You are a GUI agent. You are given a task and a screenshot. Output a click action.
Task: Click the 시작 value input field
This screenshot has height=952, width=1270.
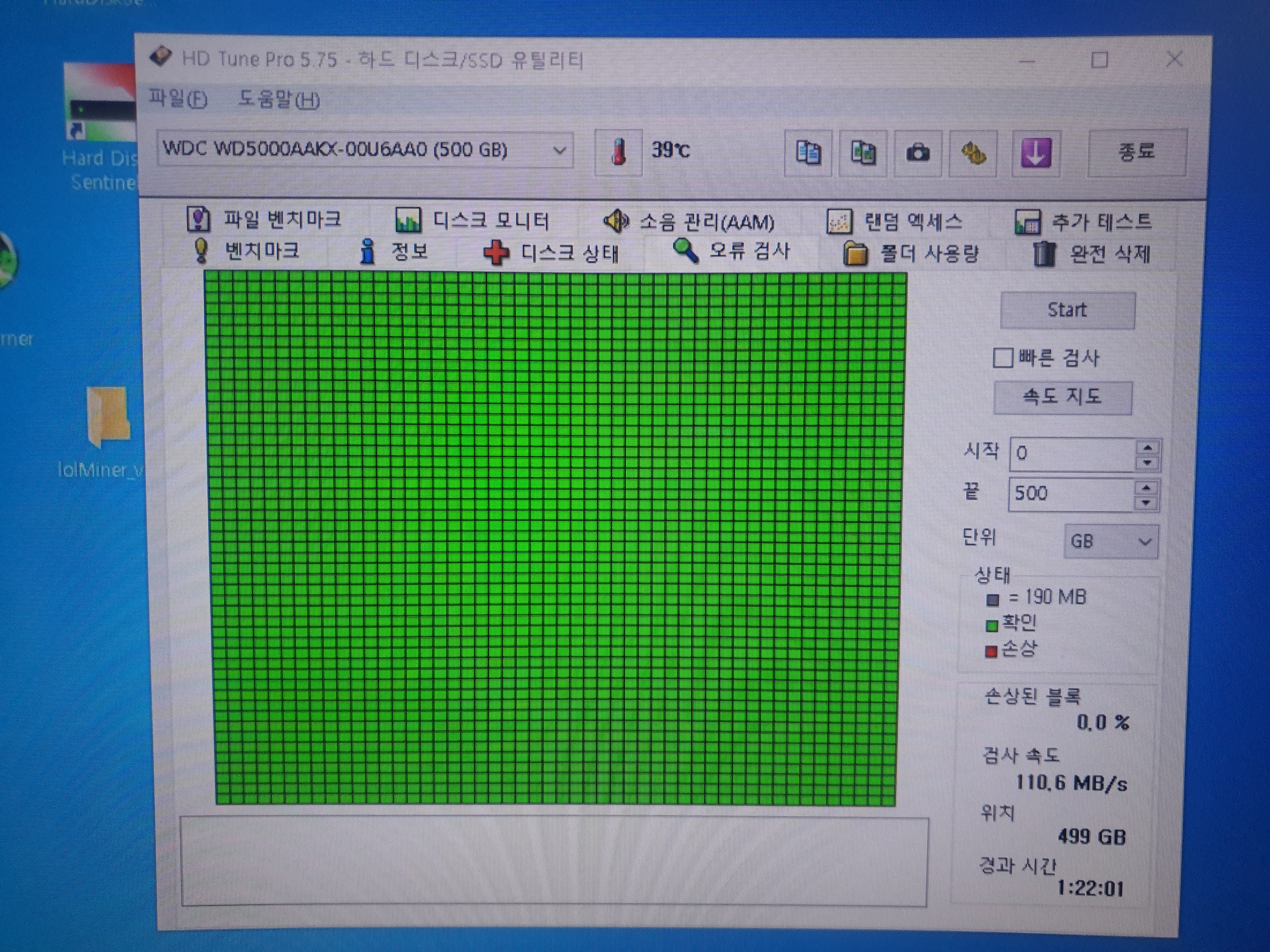(x=1073, y=454)
